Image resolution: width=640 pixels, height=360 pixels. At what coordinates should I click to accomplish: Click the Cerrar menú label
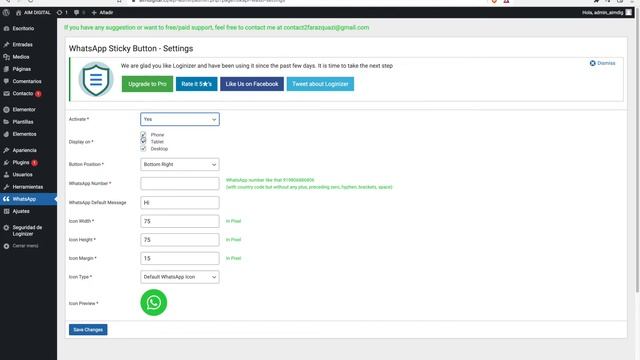pos(25,246)
